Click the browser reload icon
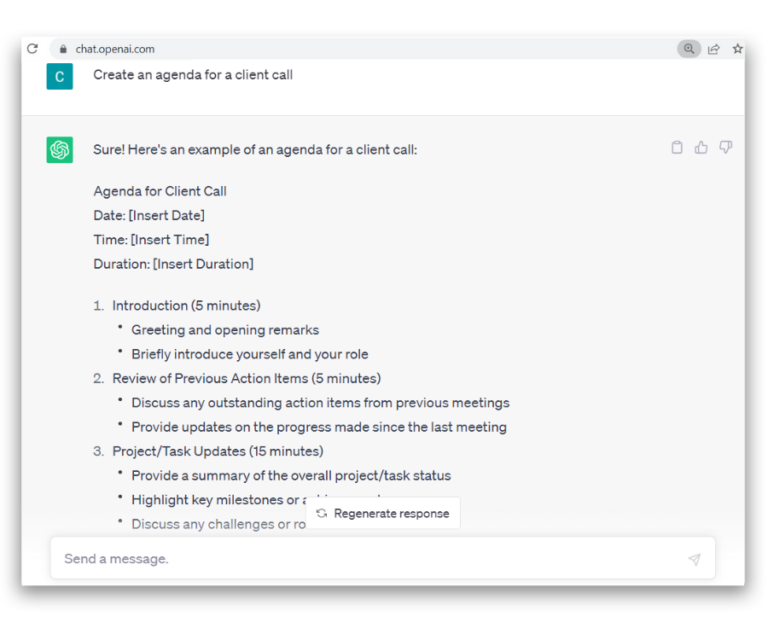 click(x=33, y=48)
